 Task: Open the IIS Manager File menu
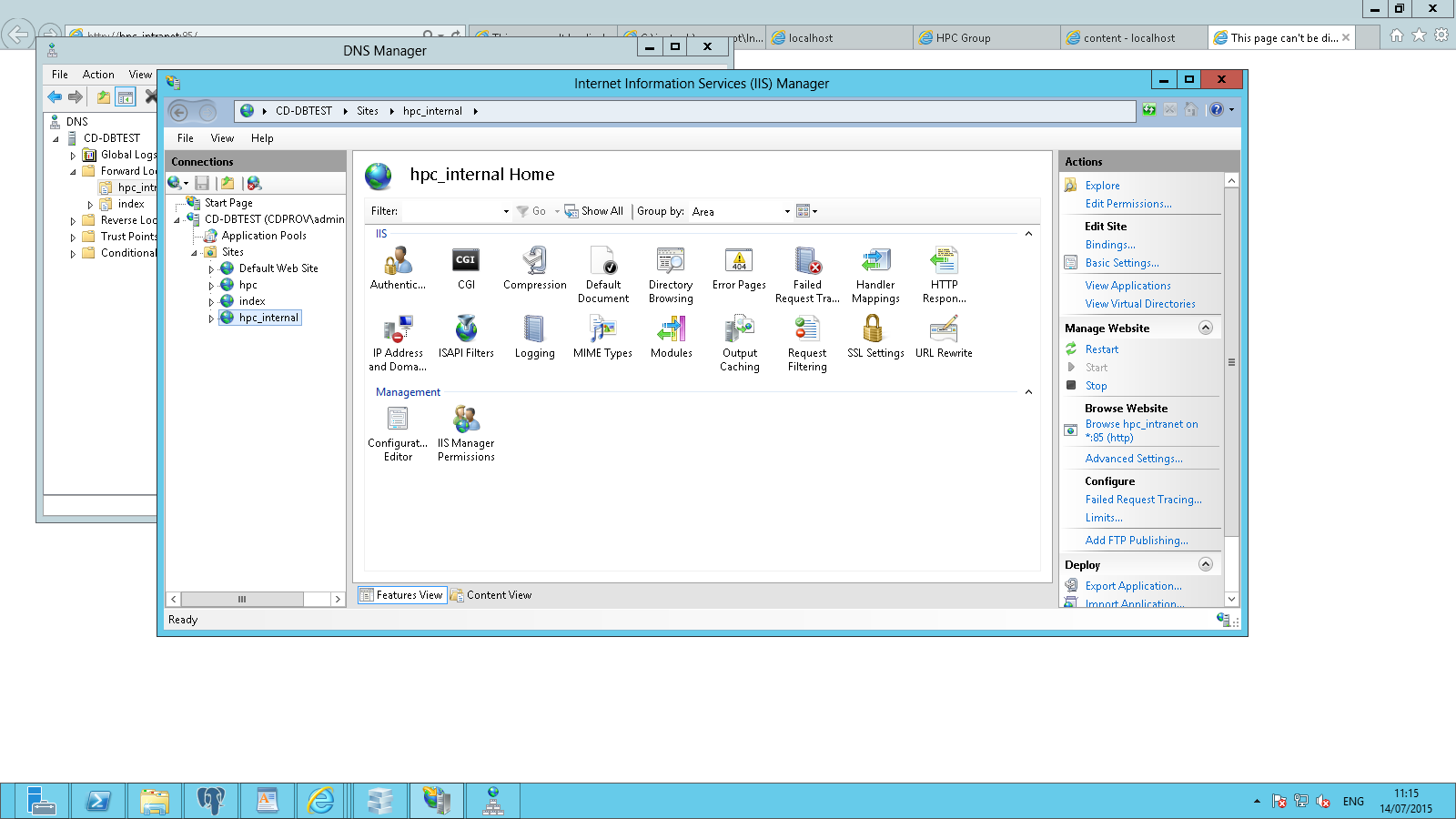pyautogui.click(x=186, y=138)
